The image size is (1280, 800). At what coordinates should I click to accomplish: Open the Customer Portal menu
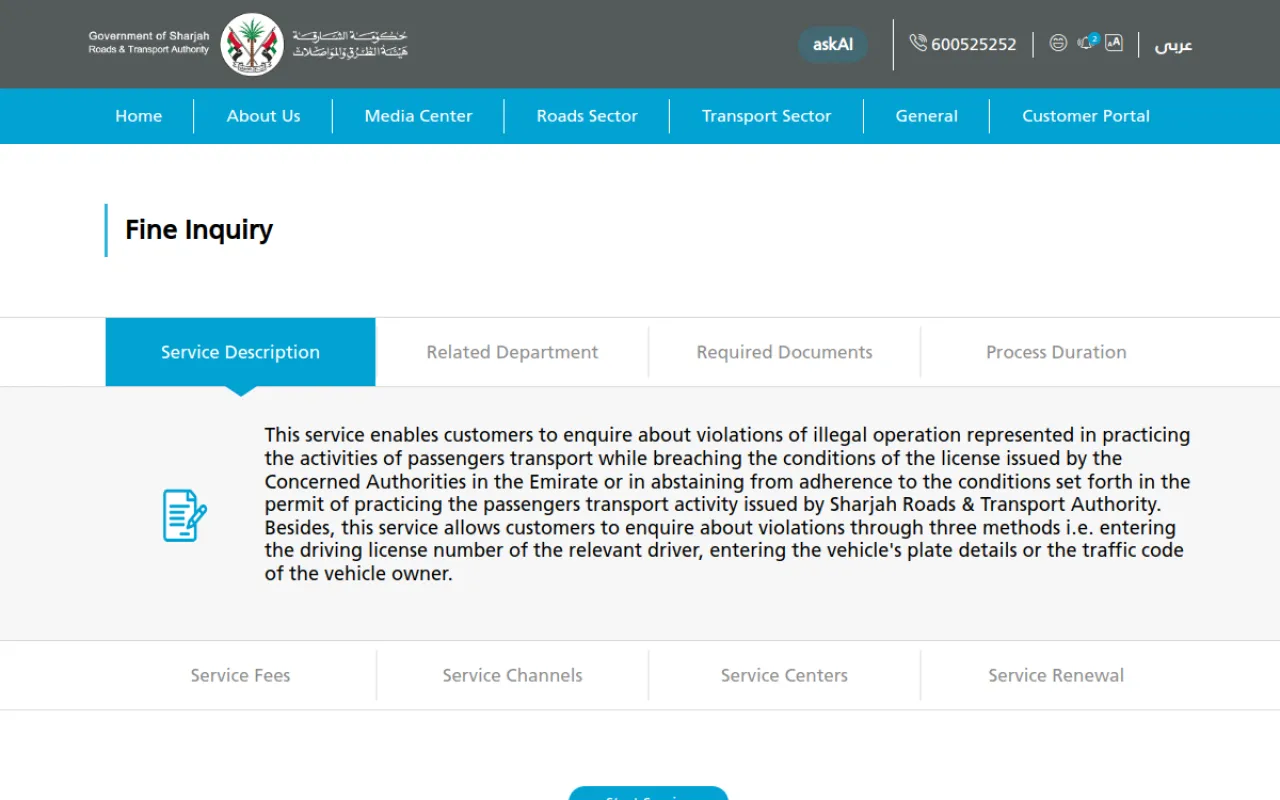pos(1086,116)
